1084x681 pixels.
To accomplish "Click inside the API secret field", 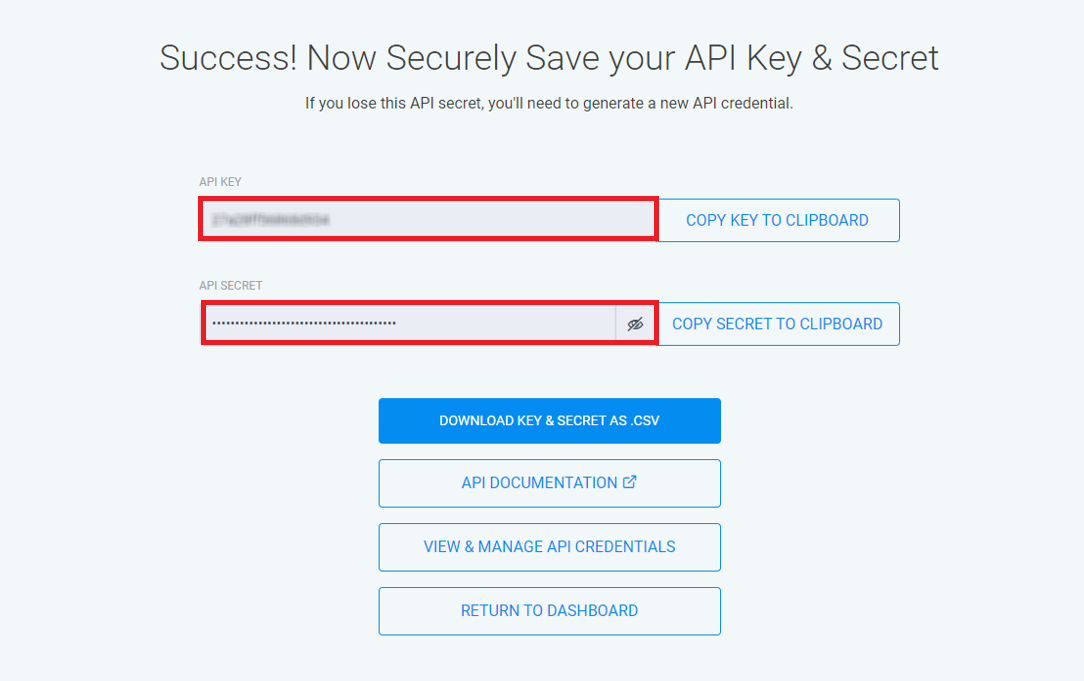I will coord(500,324).
